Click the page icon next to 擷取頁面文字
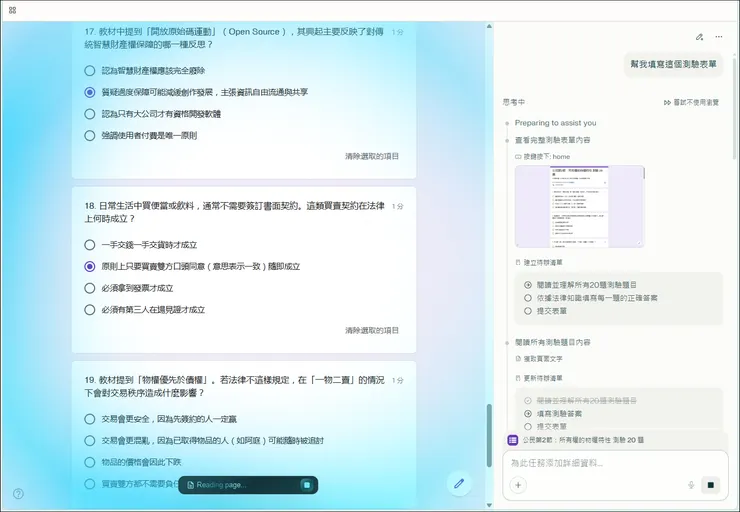 coord(518,359)
